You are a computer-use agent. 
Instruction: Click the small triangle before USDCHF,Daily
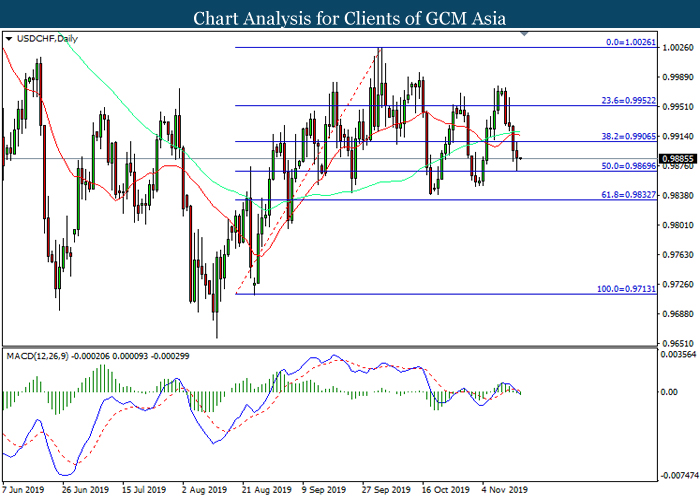(9, 39)
